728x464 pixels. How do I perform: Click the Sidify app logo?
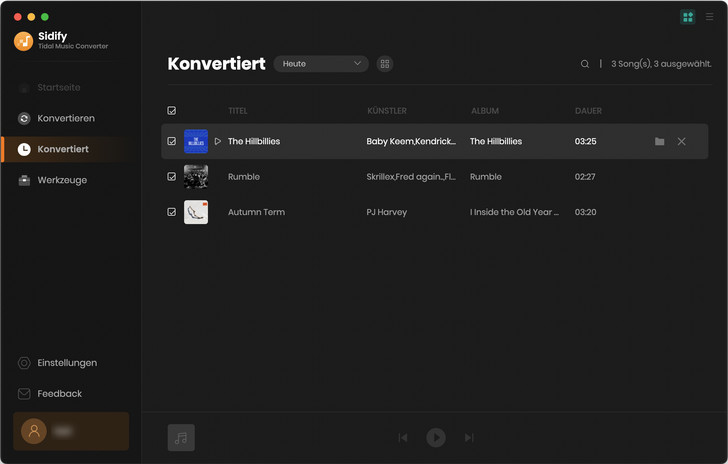23,41
